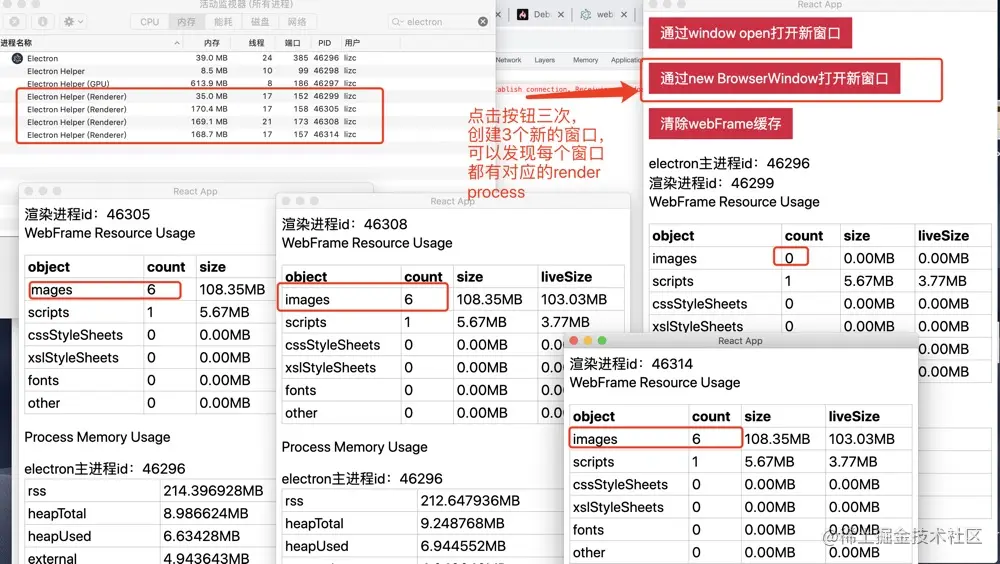The height and width of the screenshot is (564, 1000).
Task: Click 渲染进程id: 46299 text in main window
Action: click(x=711, y=183)
